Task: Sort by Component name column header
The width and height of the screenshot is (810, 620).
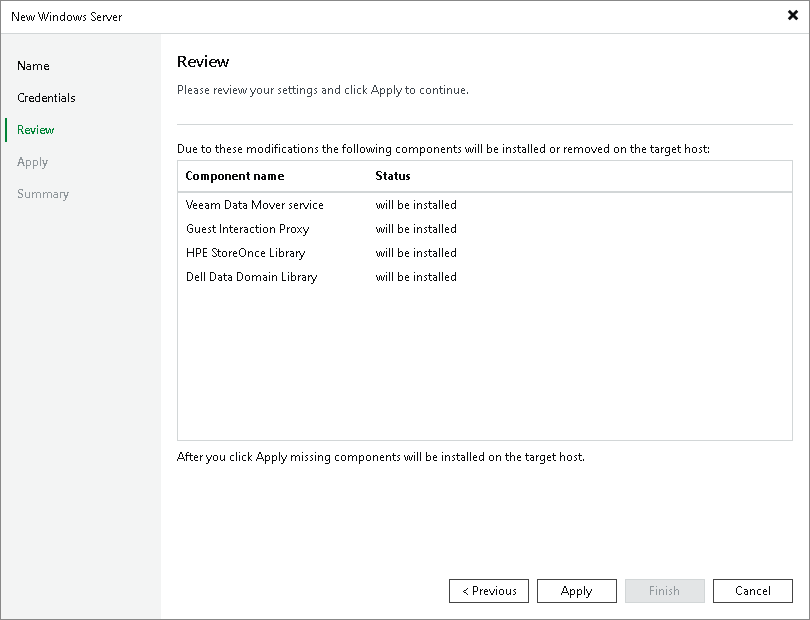Action: (235, 176)
